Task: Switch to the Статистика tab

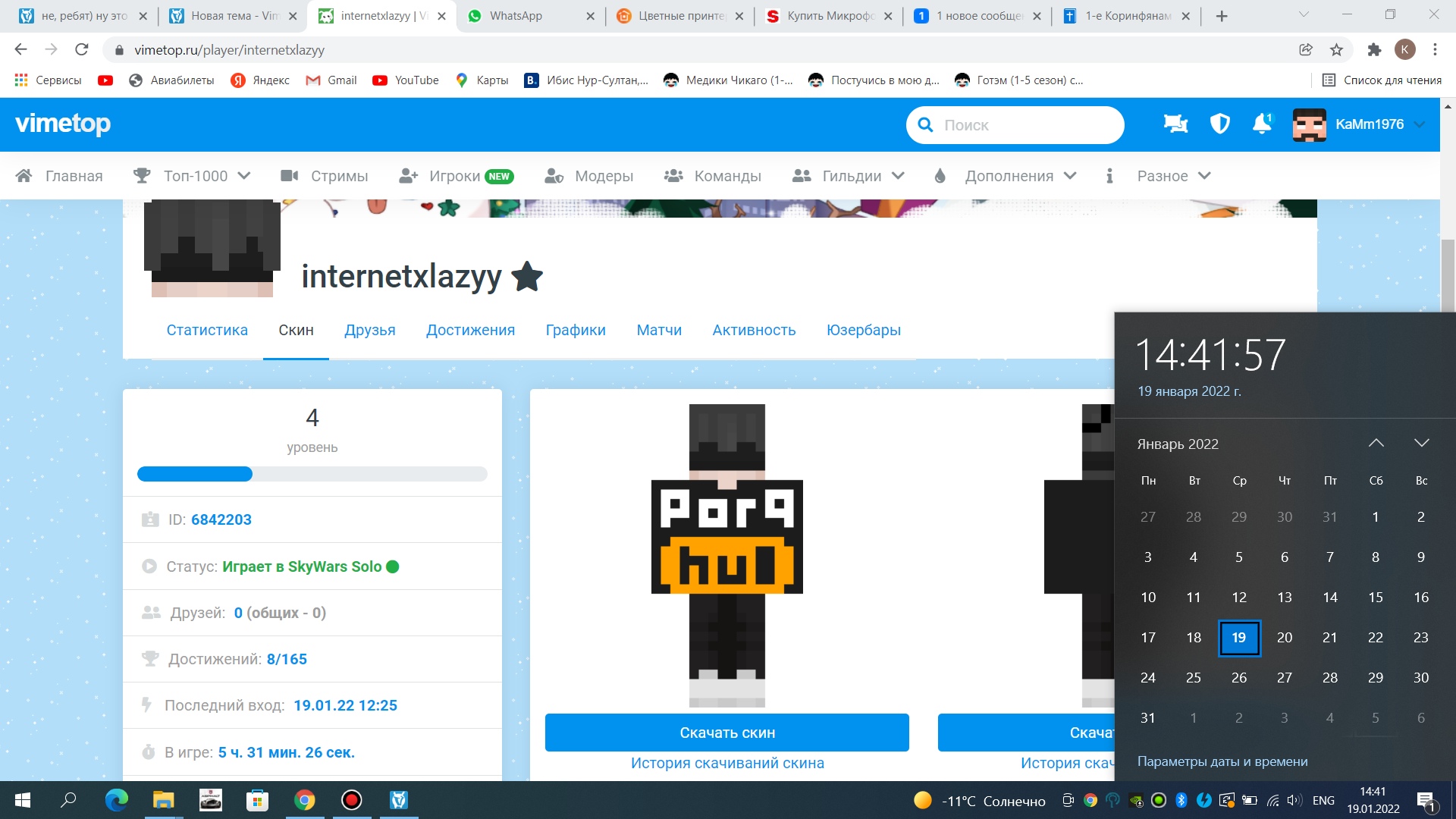Action: click(207, 330)
